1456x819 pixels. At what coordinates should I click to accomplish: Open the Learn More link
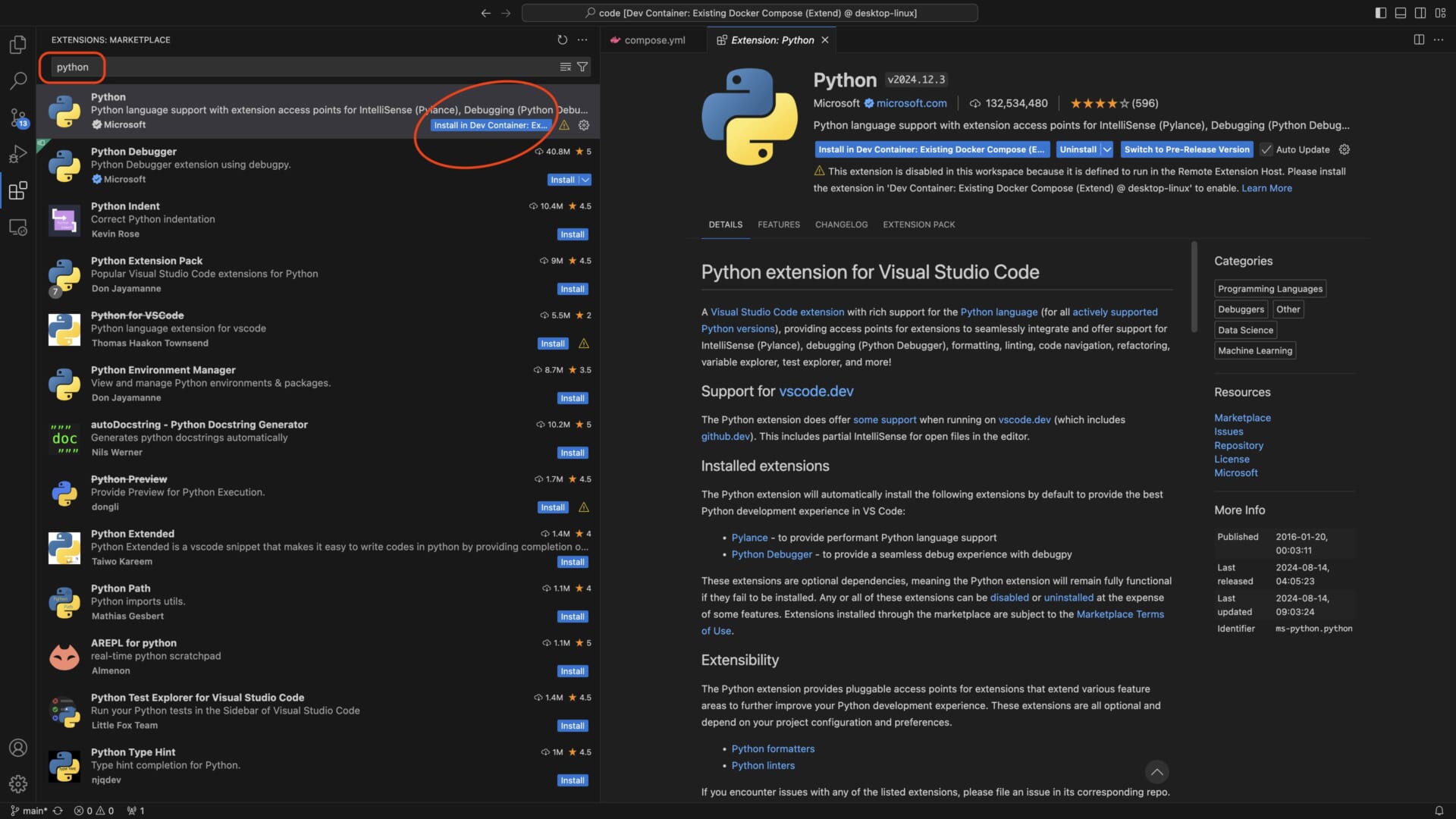coord(1266,188)
